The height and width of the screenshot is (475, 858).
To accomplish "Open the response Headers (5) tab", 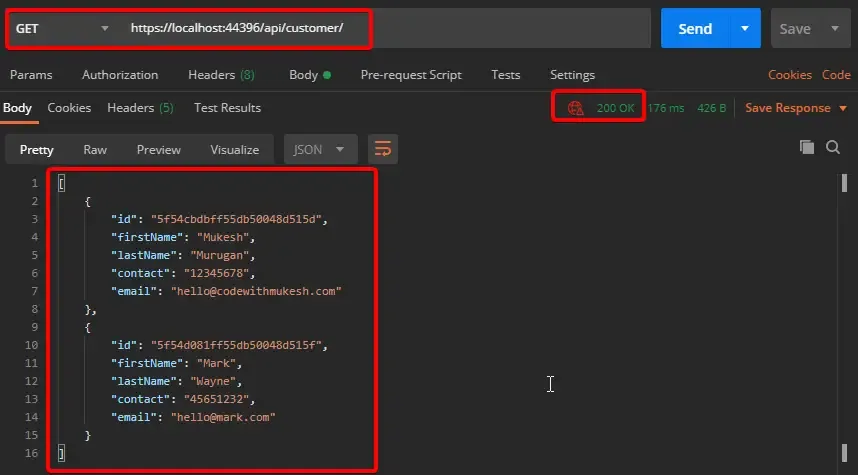I will (x=140, y=108).
